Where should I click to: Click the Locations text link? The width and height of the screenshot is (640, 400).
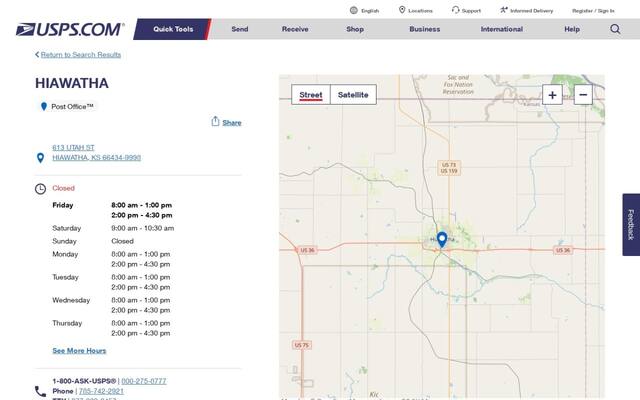(420, 11)
